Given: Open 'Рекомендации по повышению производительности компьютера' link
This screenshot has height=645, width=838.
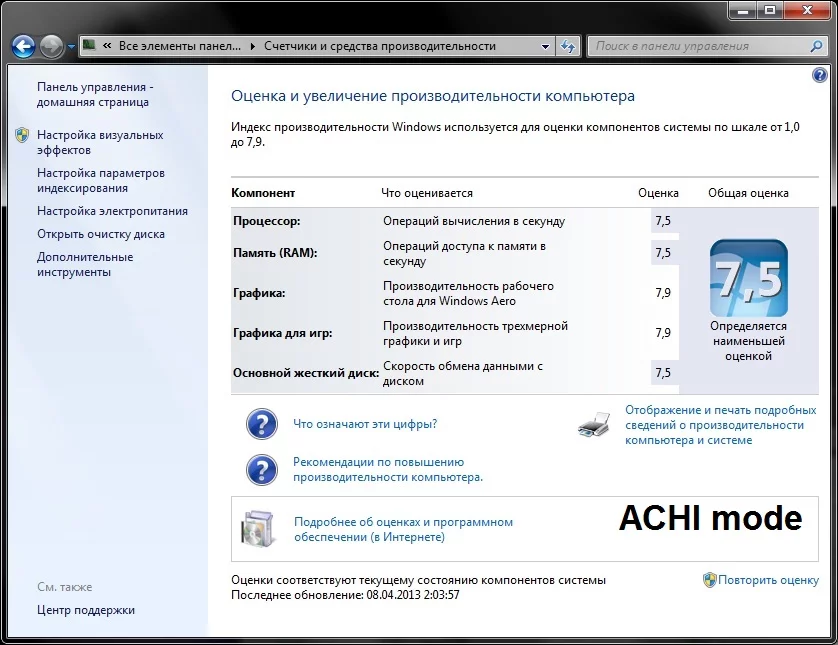Looking at the screenshot, I should tap(387, 470).
